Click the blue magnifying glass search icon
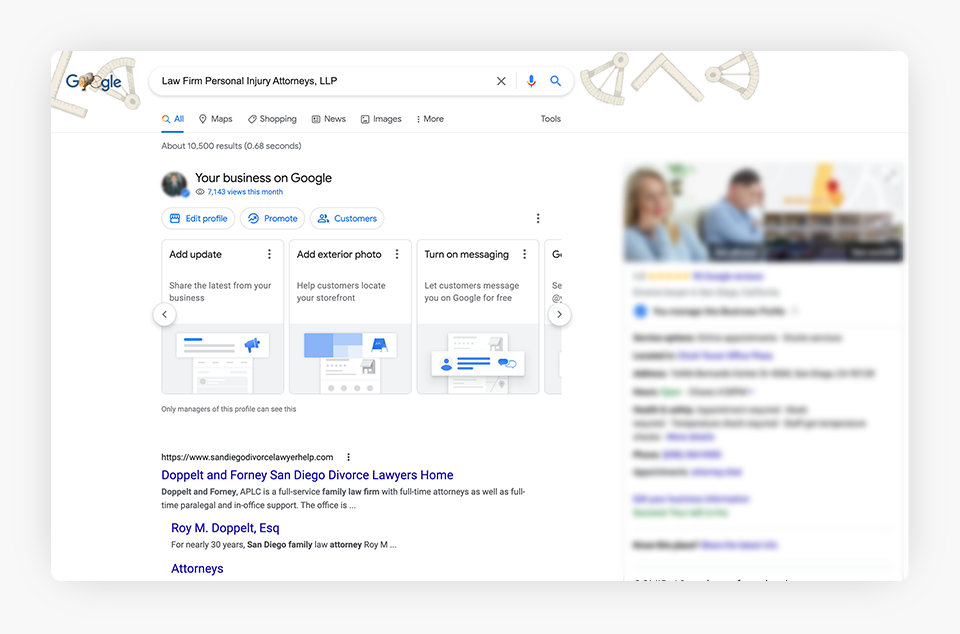The image size is (960, 634). [x=556, y=81]
